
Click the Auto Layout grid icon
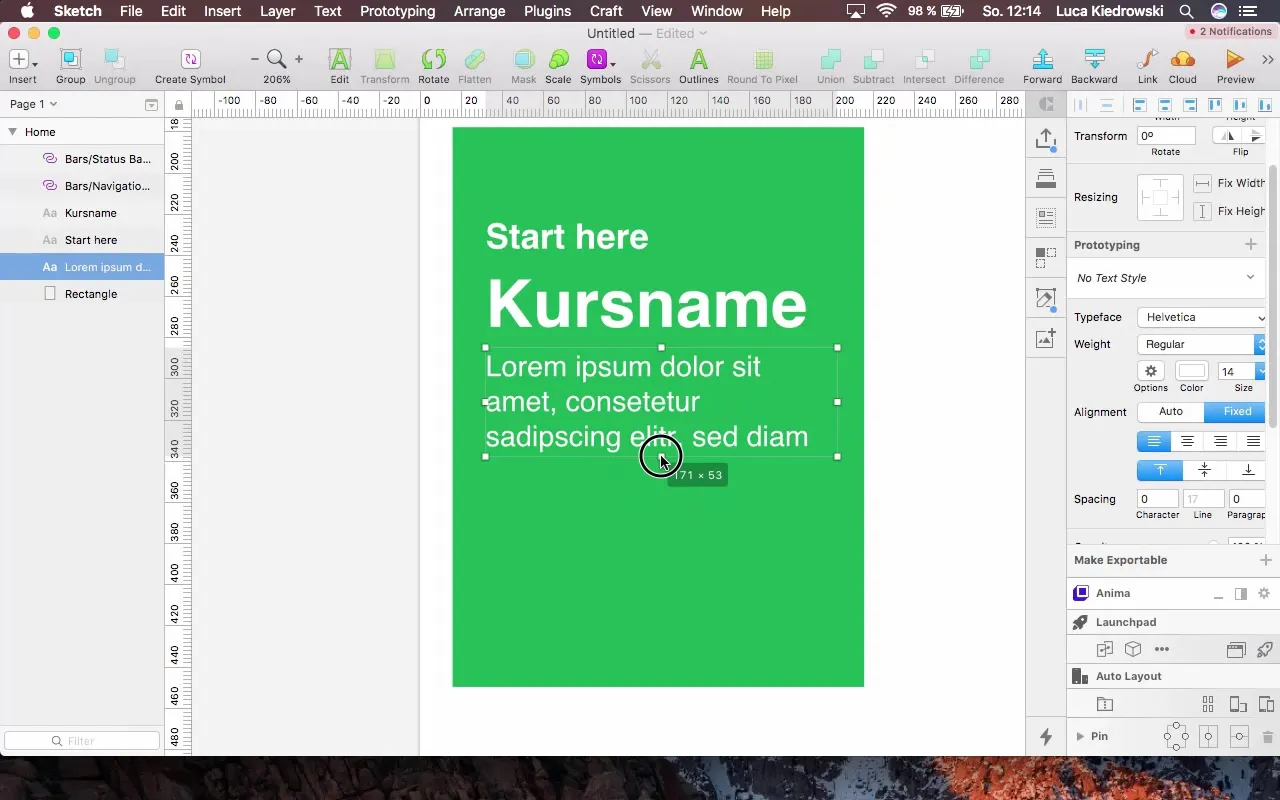tap(1208, 703)
